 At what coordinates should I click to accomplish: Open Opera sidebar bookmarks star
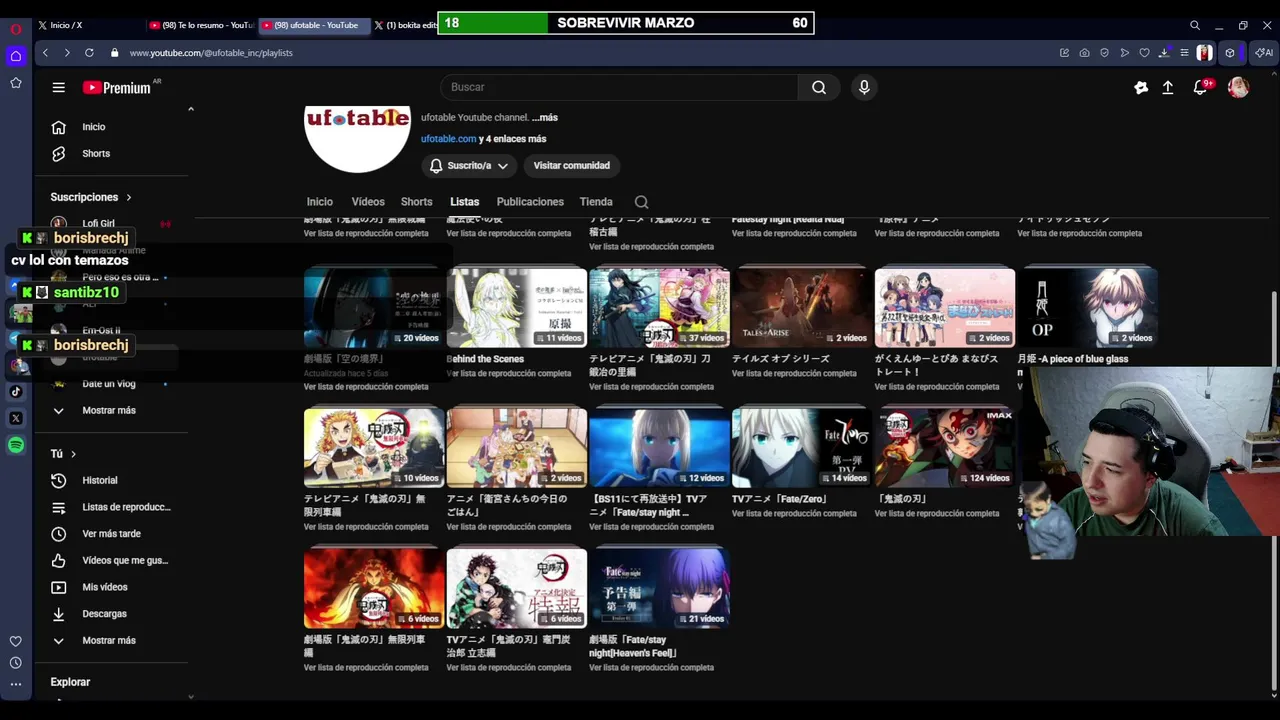click(x=16, y=83)
